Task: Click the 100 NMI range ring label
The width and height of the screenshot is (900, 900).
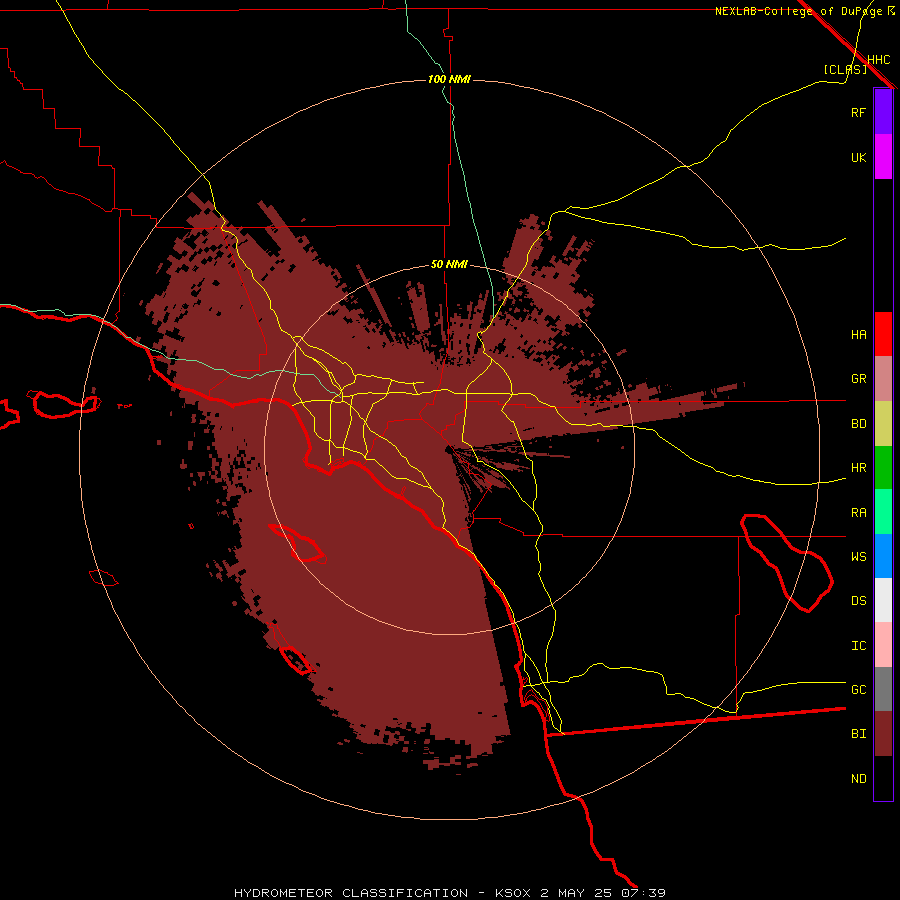Action: [x=449, y=79]
